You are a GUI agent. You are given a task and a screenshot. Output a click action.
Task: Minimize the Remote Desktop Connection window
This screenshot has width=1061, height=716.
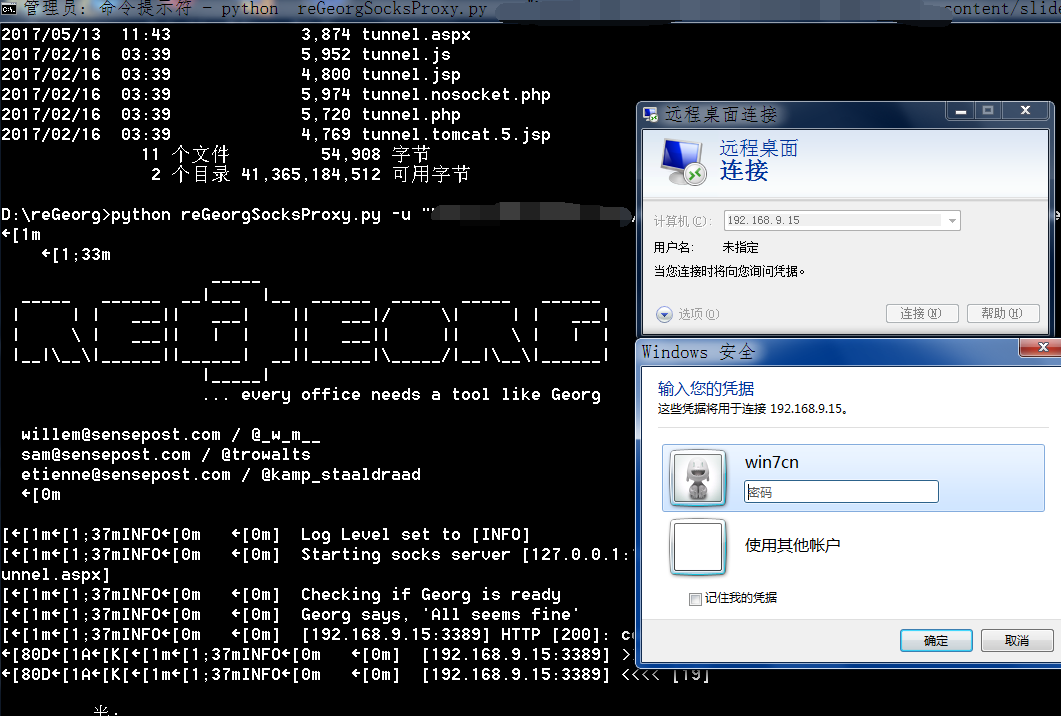[960, 110]
